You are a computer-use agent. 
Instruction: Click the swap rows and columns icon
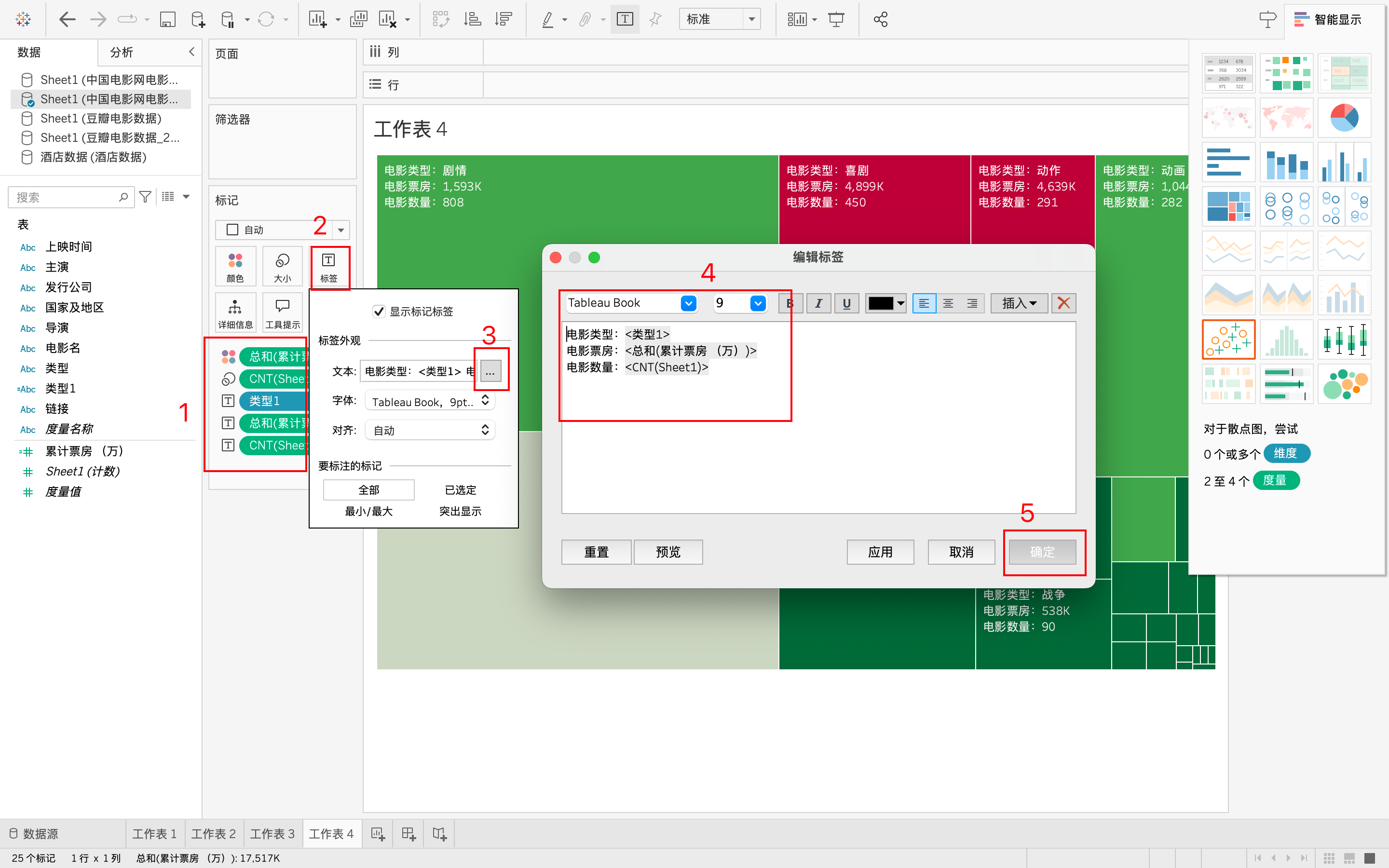coord(441,19)
